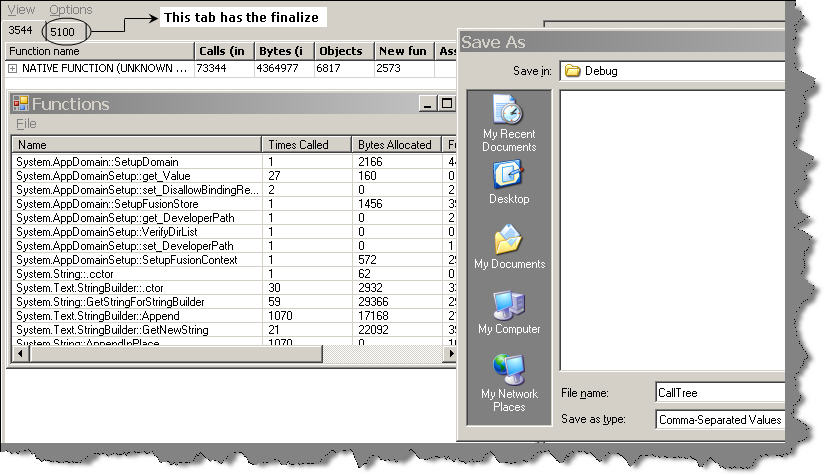Image resolution: width=825 pixels, height=475 pixels.
Task: Open the Save in Debug folder dropdown
Action: point(672,70)
